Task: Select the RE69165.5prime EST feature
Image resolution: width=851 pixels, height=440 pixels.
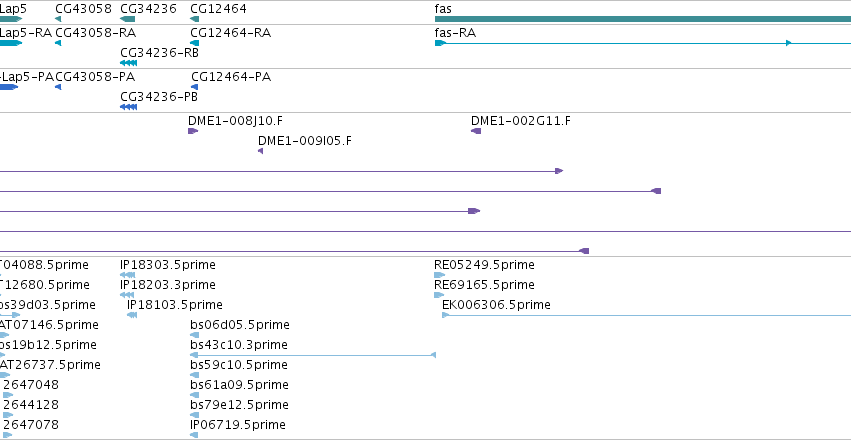Action: coord(439,295)
